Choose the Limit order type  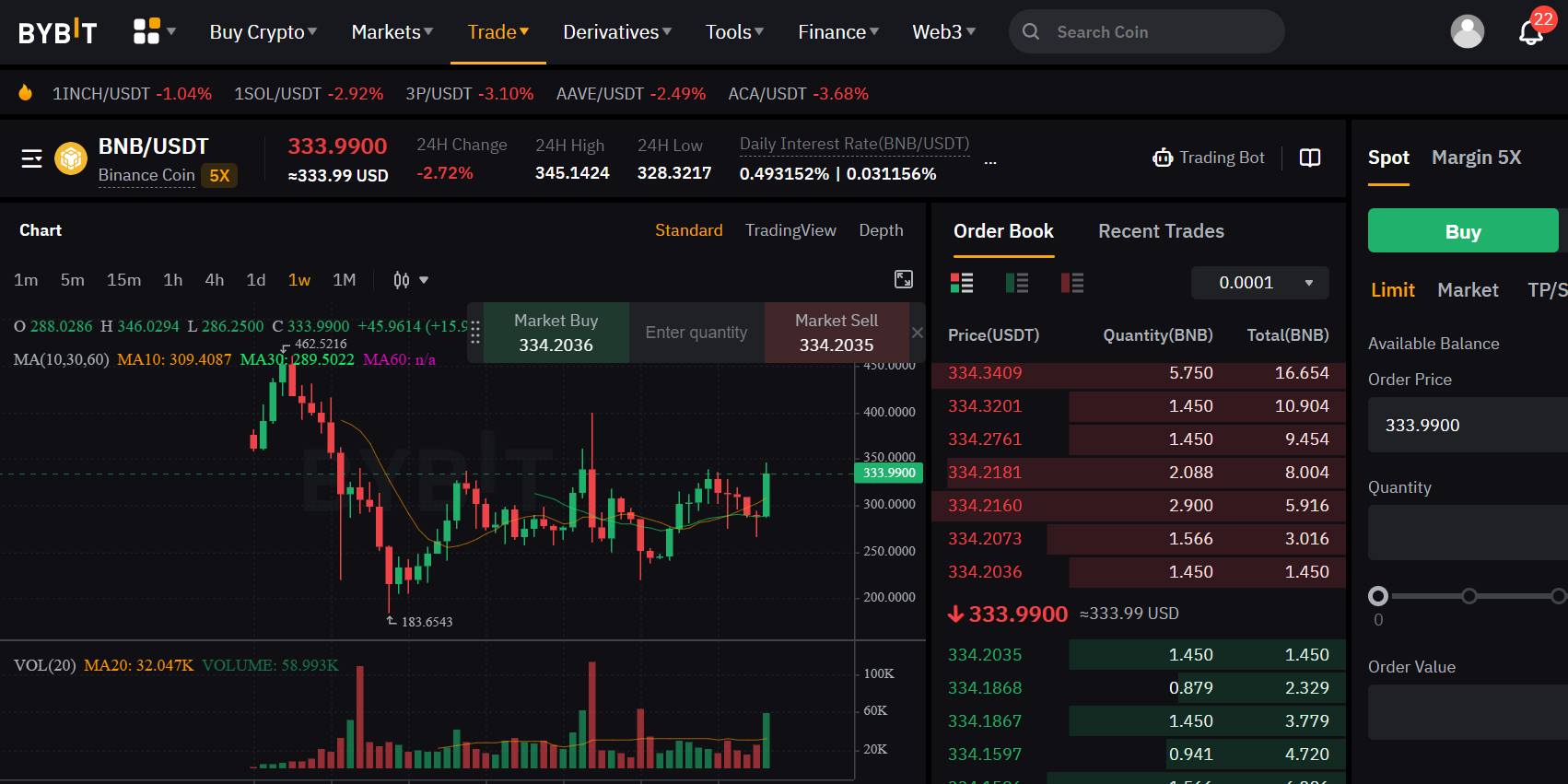(1392, 290)
